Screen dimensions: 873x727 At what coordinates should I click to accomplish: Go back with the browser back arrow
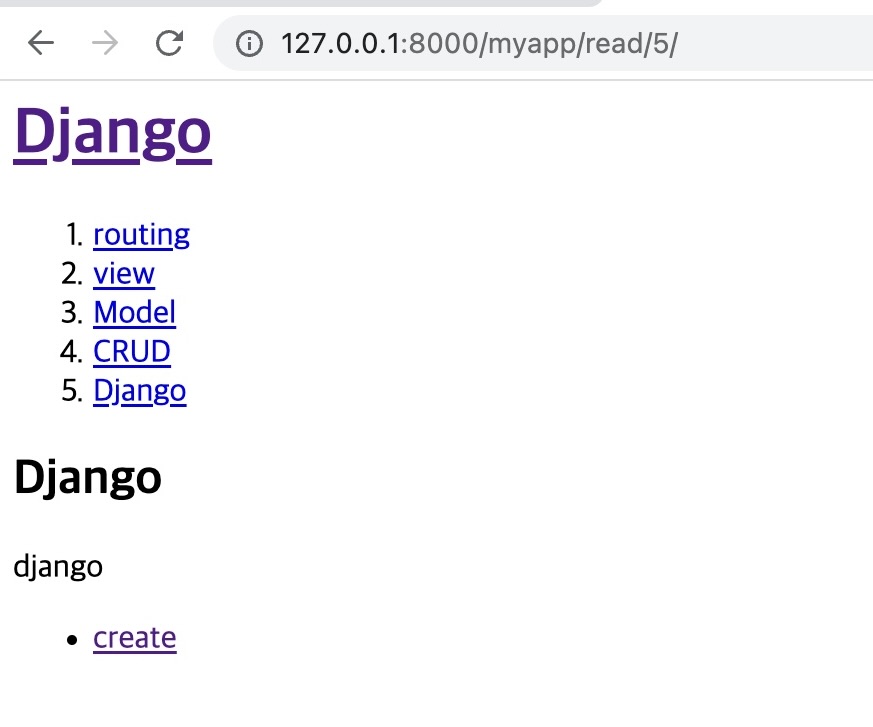pos(41,43)
